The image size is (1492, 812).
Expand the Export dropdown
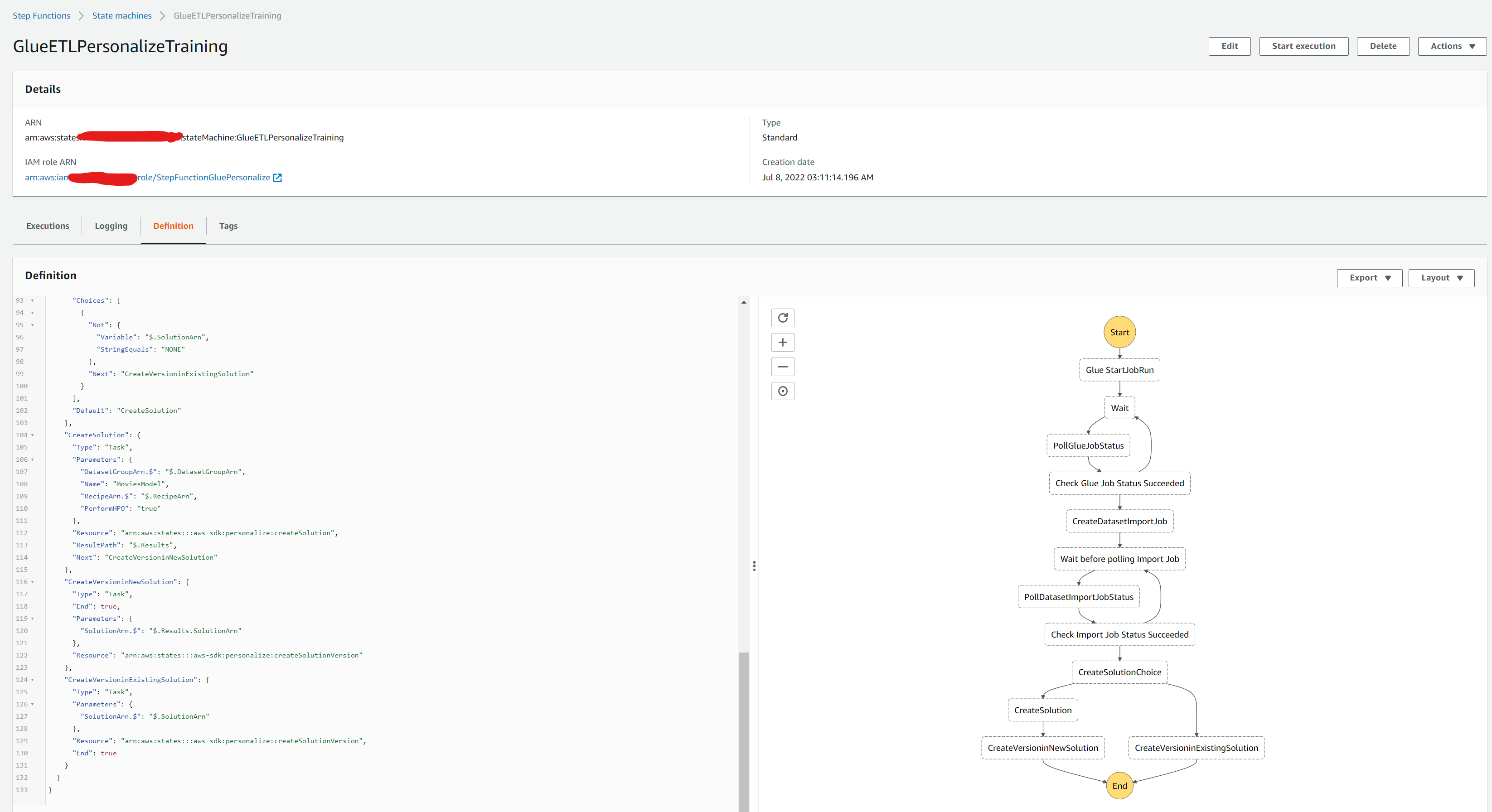click(x=1369, y=278)
